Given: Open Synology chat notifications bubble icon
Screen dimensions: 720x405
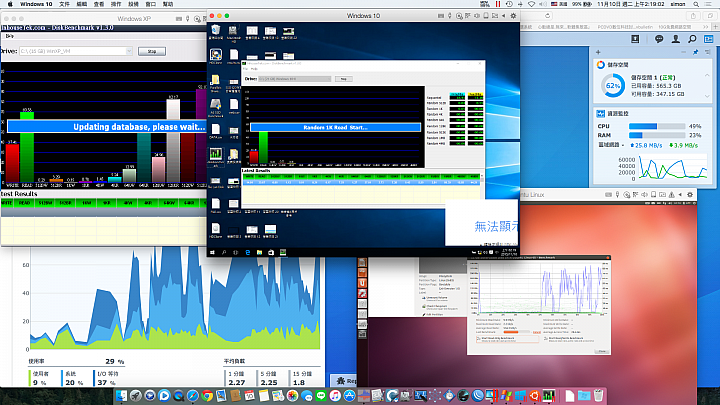Looking at the screenshot, I should coord(659,39).
